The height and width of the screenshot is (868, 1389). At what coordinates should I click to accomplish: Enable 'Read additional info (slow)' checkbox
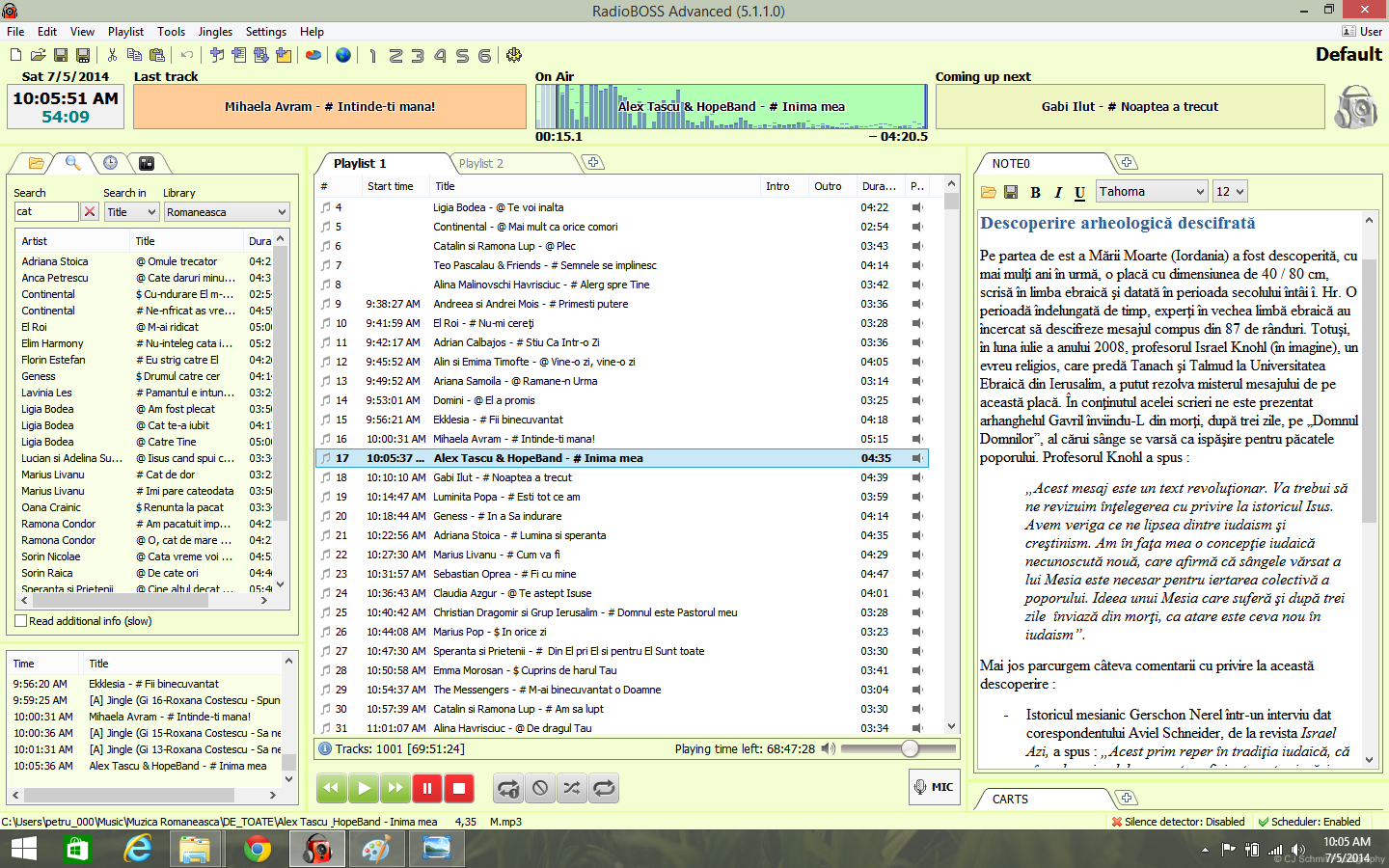pos(20,621)
